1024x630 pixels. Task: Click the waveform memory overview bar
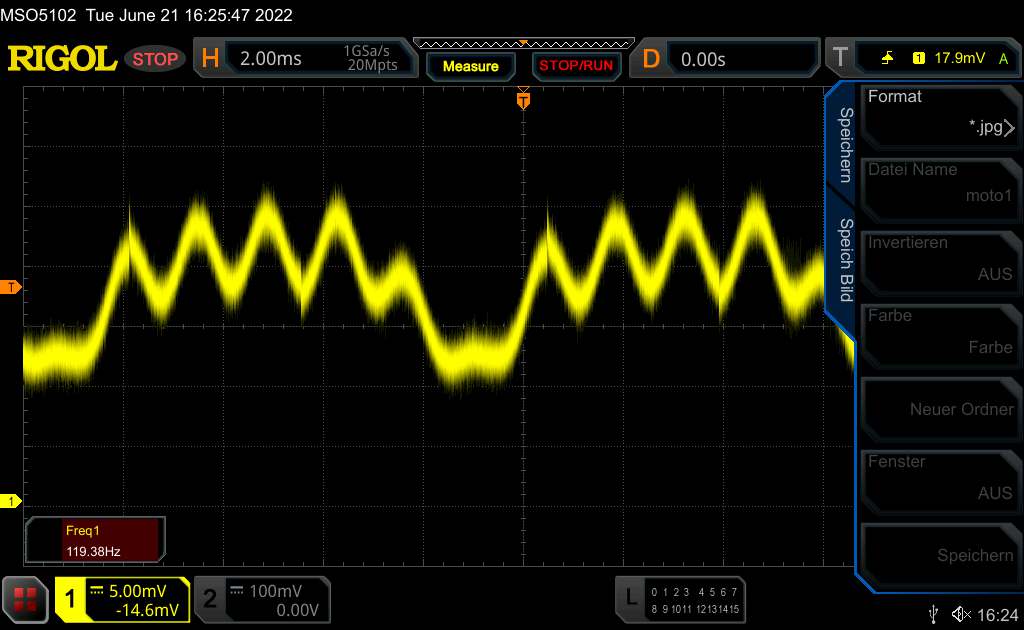[524, 44]
